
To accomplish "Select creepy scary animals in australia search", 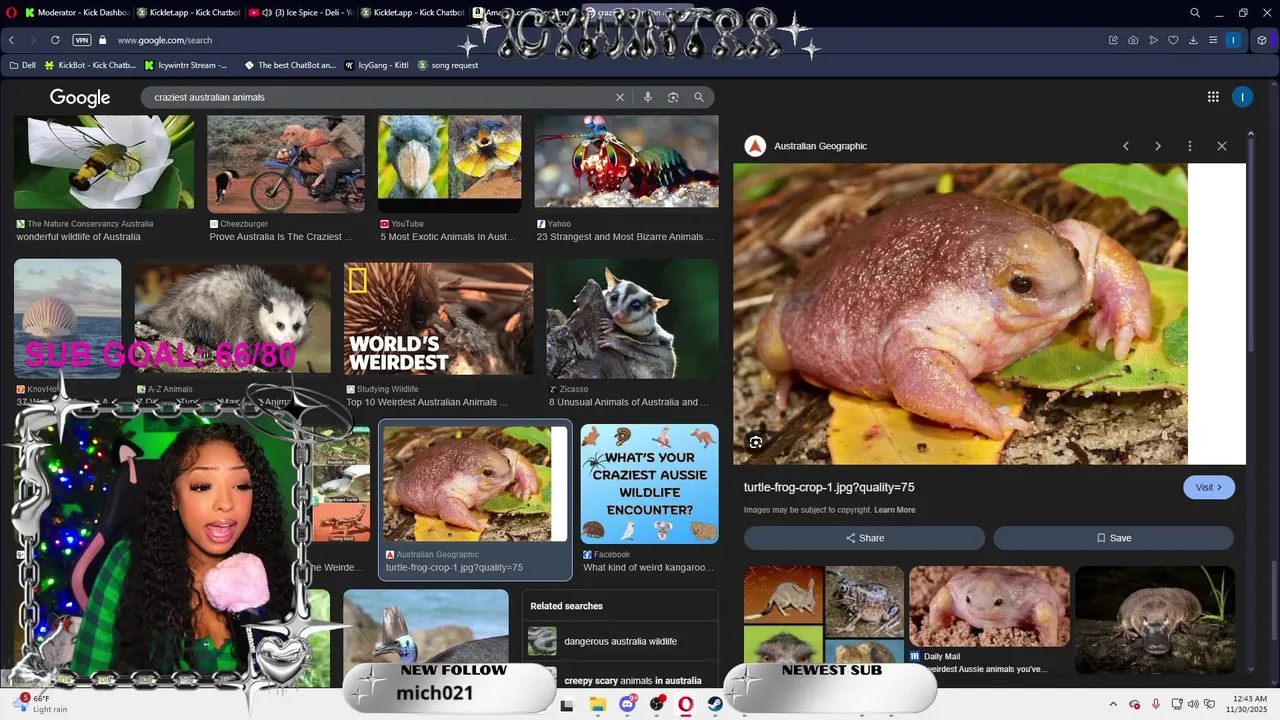I will coord(632,680).
